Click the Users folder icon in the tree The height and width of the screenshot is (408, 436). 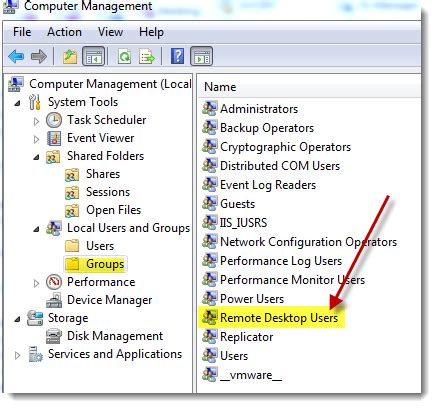coord(72,246)
